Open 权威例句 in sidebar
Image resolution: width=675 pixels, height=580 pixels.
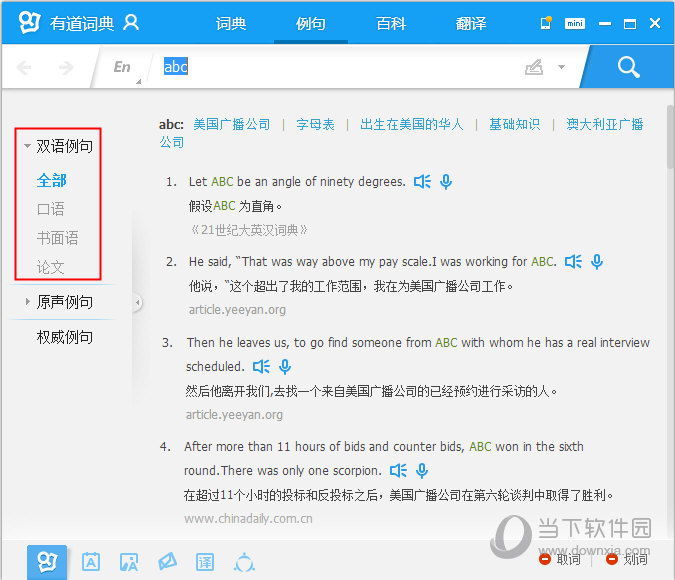65,337
